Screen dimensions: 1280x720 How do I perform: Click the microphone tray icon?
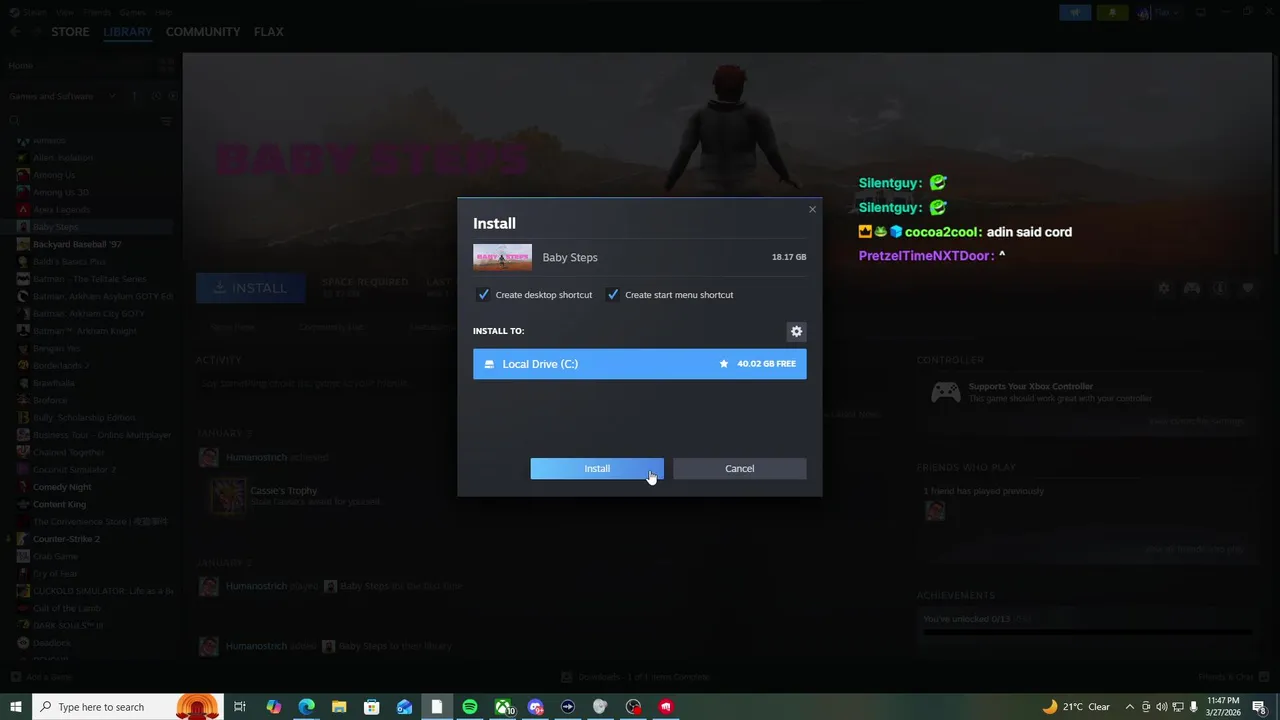[1194, 707]
